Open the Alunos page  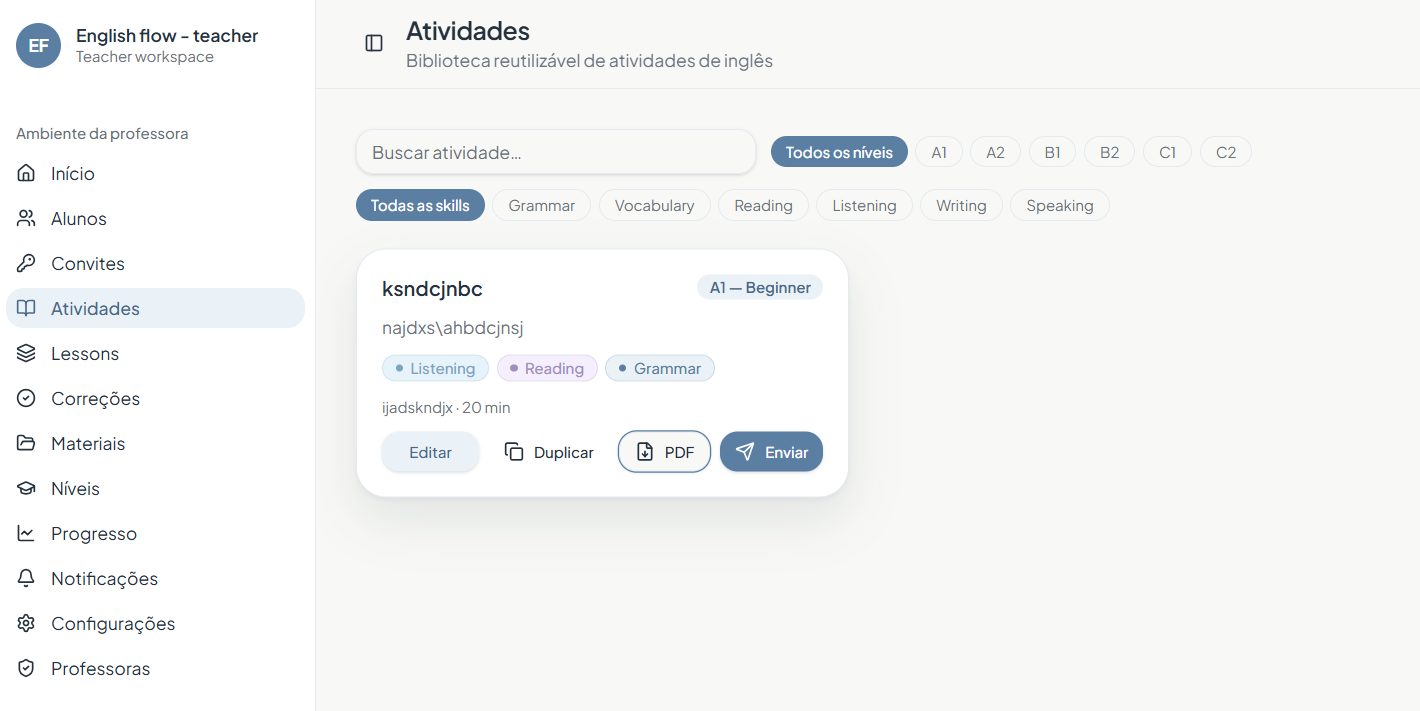(x=155, y=218)
